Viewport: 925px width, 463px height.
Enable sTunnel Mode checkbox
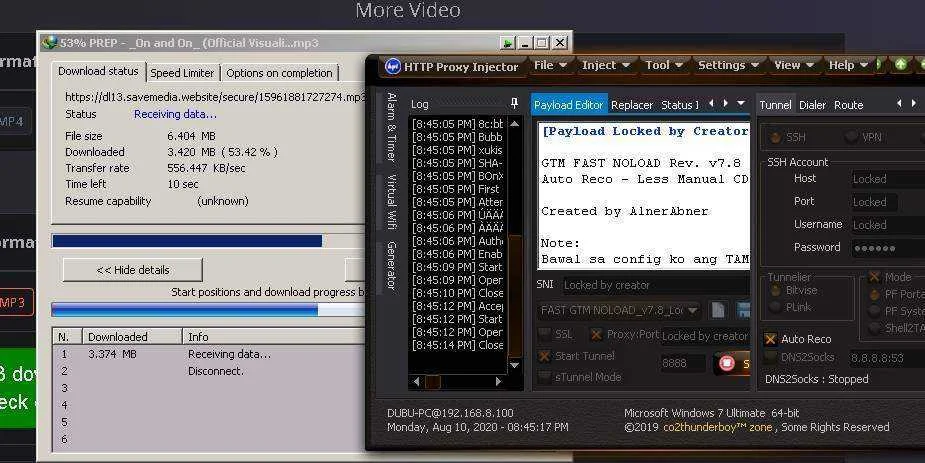pos(544,377)
